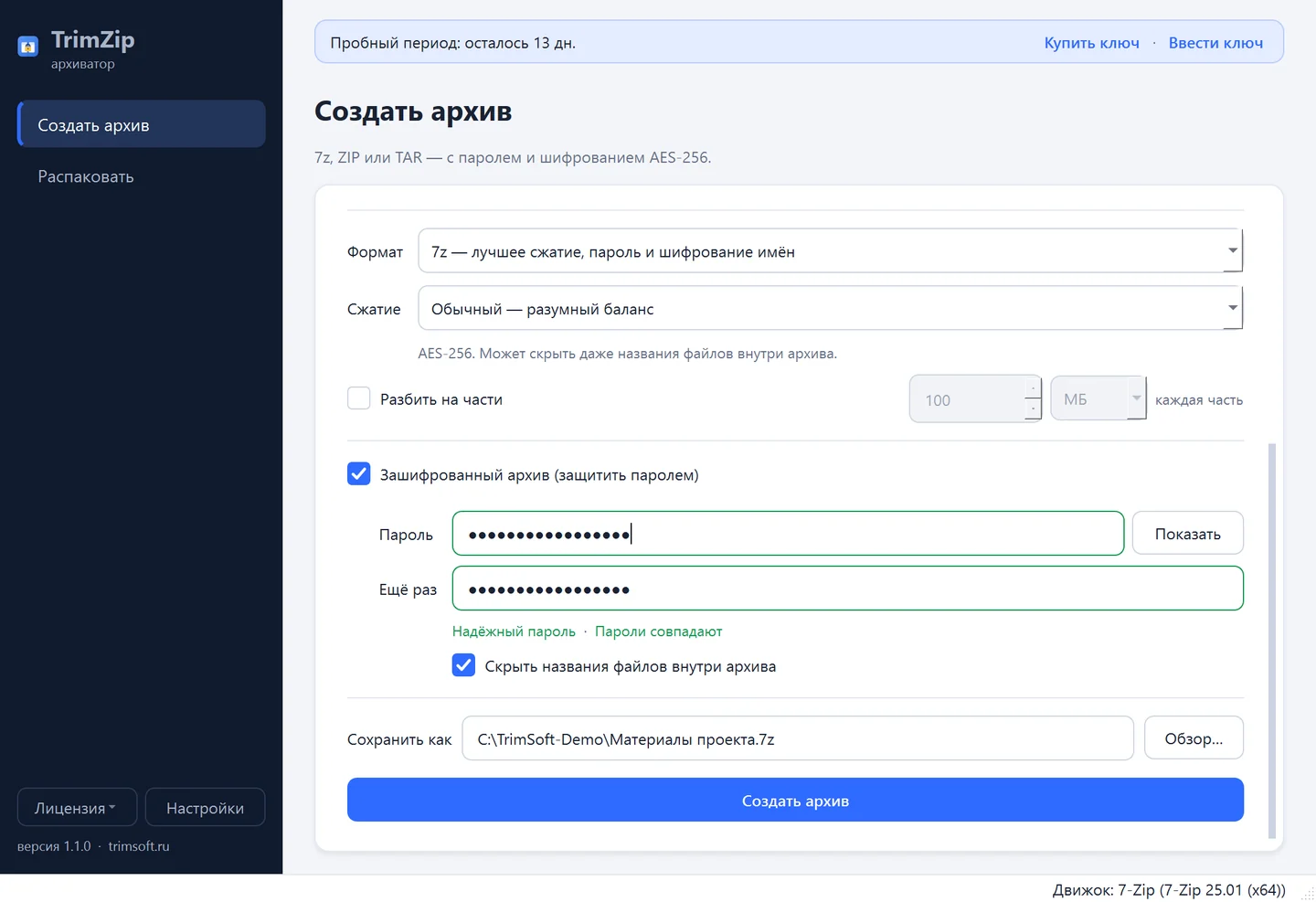Uncheck Зашифрованный архив checkbox
The height and width of the screenshot is (902, 1316).
[359, 474]
